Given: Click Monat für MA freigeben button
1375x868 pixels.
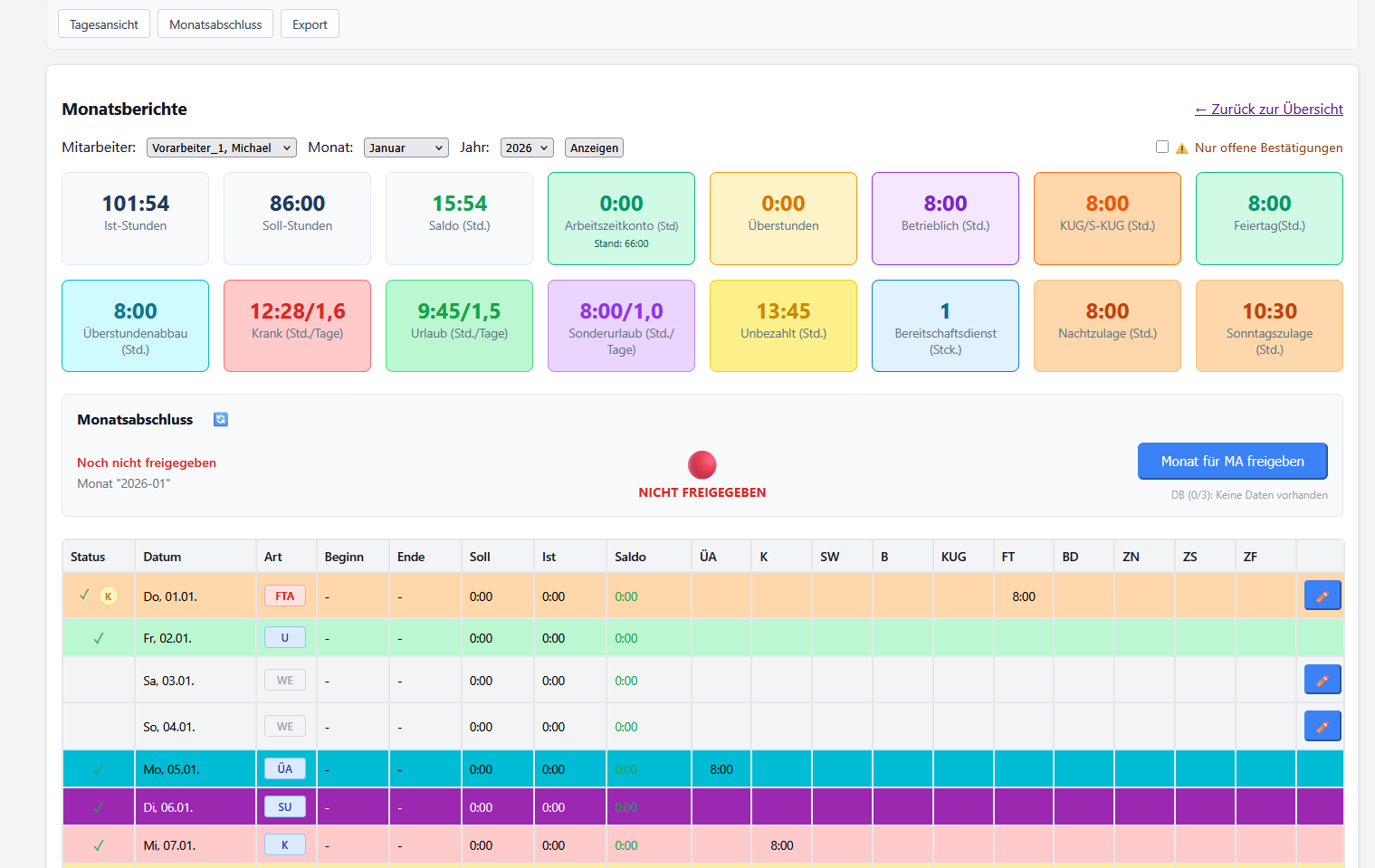Looking at the screenshot, I should point(1233,461).
